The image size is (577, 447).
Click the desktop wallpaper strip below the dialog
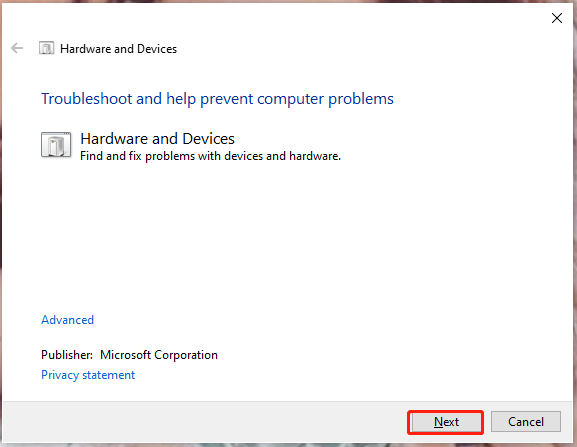pyautogui.click(x=288, y=445)
